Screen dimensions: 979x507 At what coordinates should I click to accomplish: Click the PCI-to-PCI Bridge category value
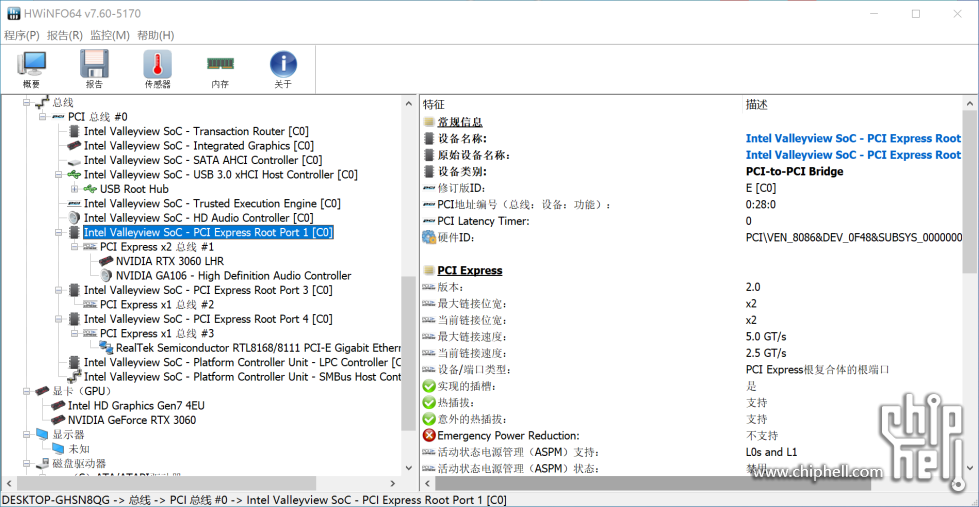tap(794, 171)
